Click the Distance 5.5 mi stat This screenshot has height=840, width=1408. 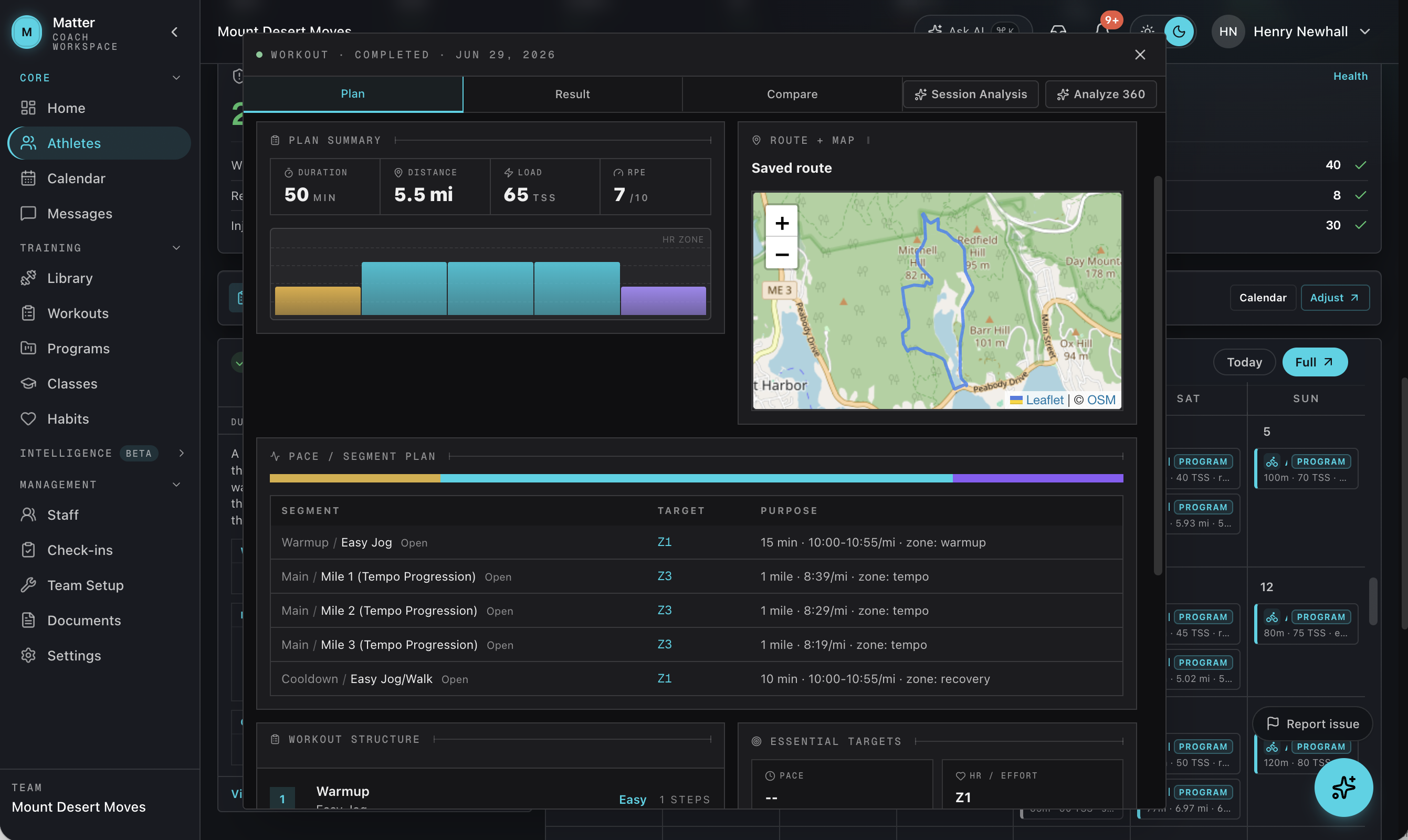435,187
